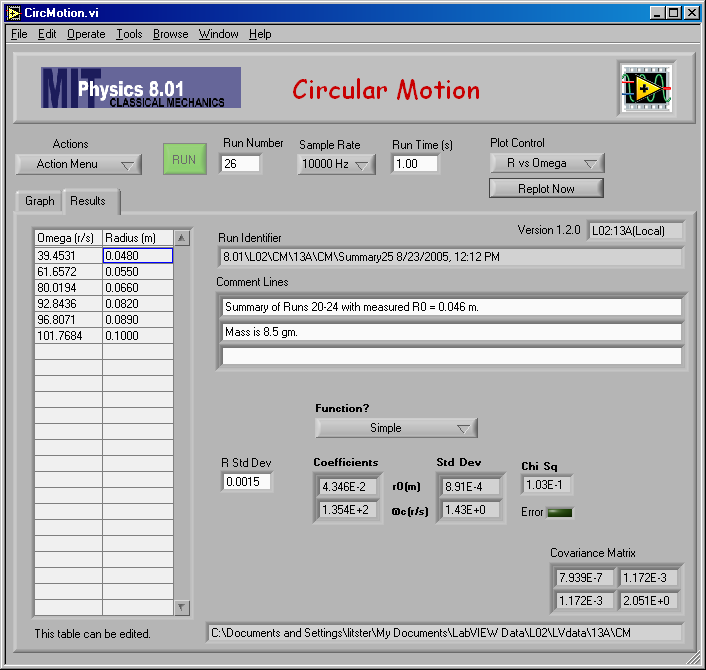Expand the Sample Rate 10000 Hz dropdown

click(x=336, y=164)
